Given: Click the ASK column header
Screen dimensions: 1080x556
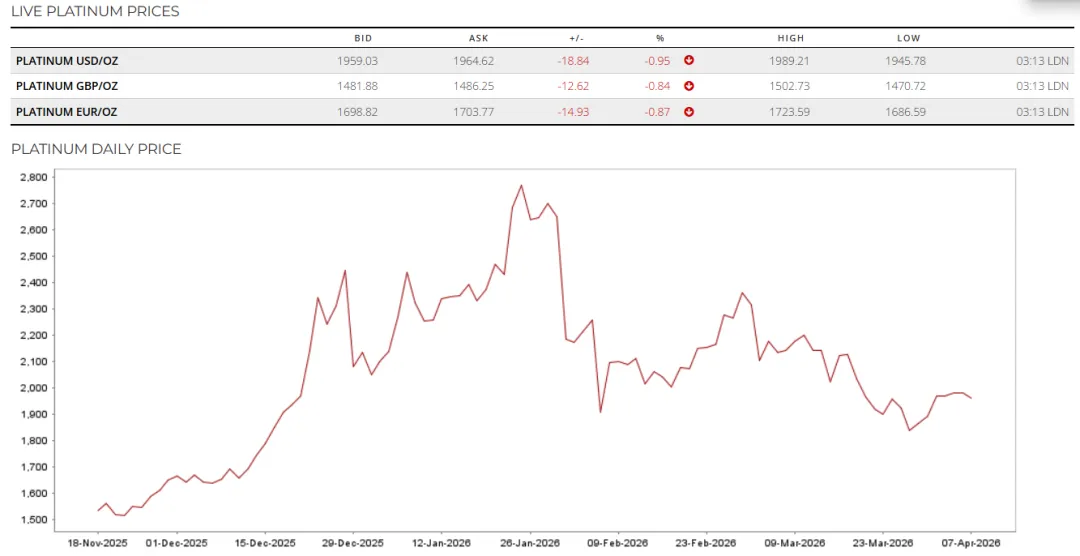Looking at the screenshot, I should [x=479, y=39].
